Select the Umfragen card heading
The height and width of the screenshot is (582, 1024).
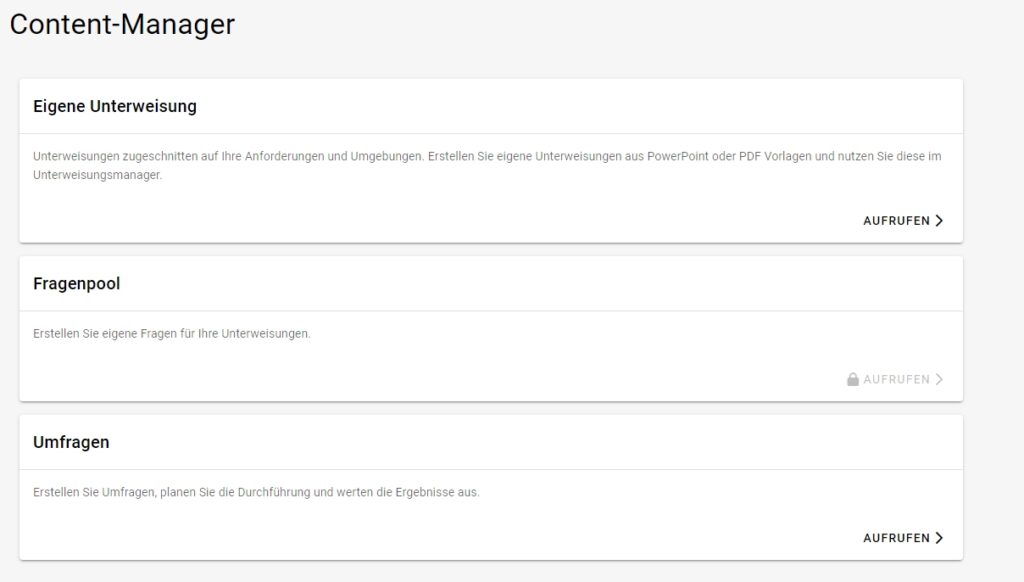click(x=71, y=442)
